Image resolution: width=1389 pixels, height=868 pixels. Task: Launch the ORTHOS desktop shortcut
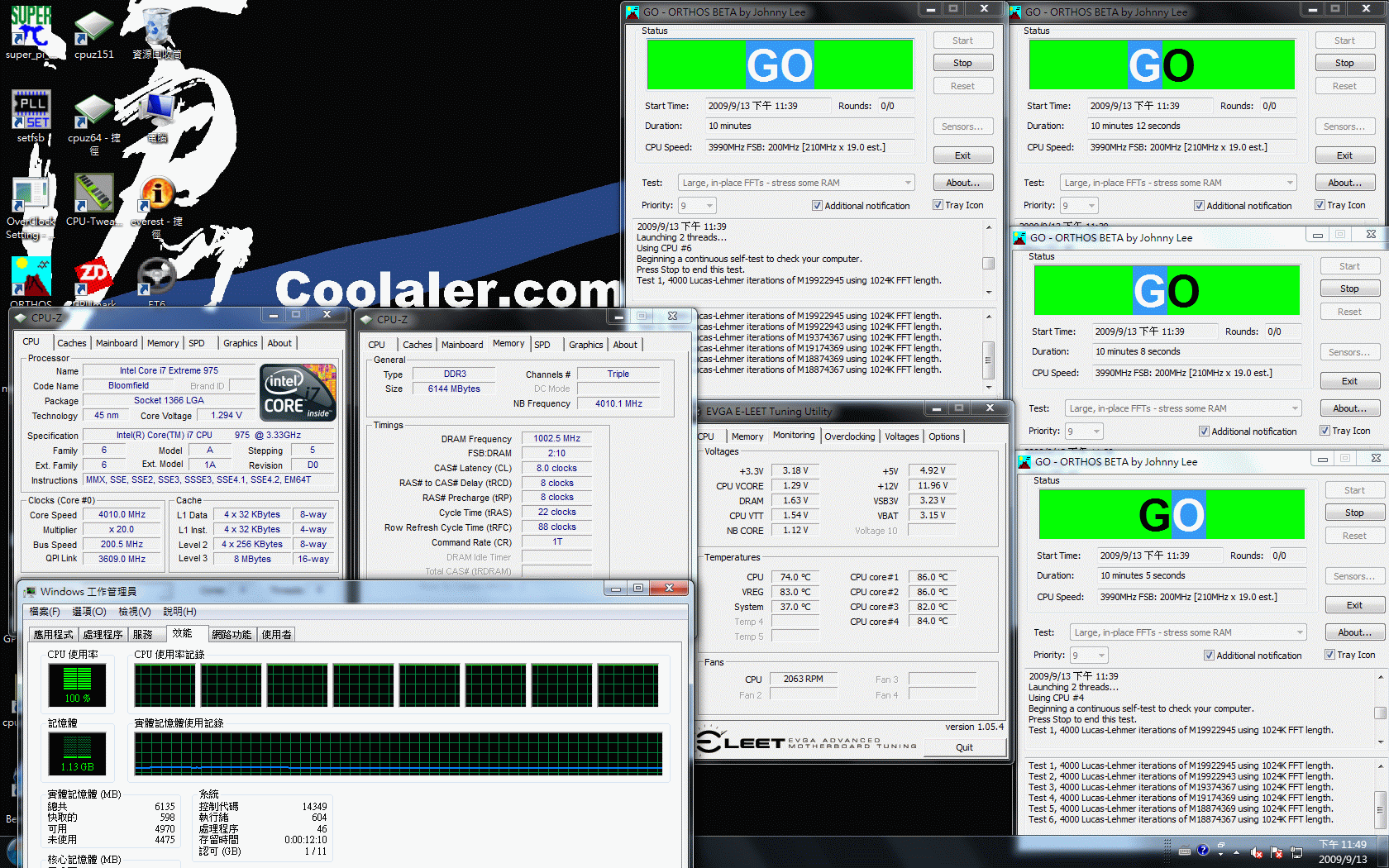pos(31,281)
